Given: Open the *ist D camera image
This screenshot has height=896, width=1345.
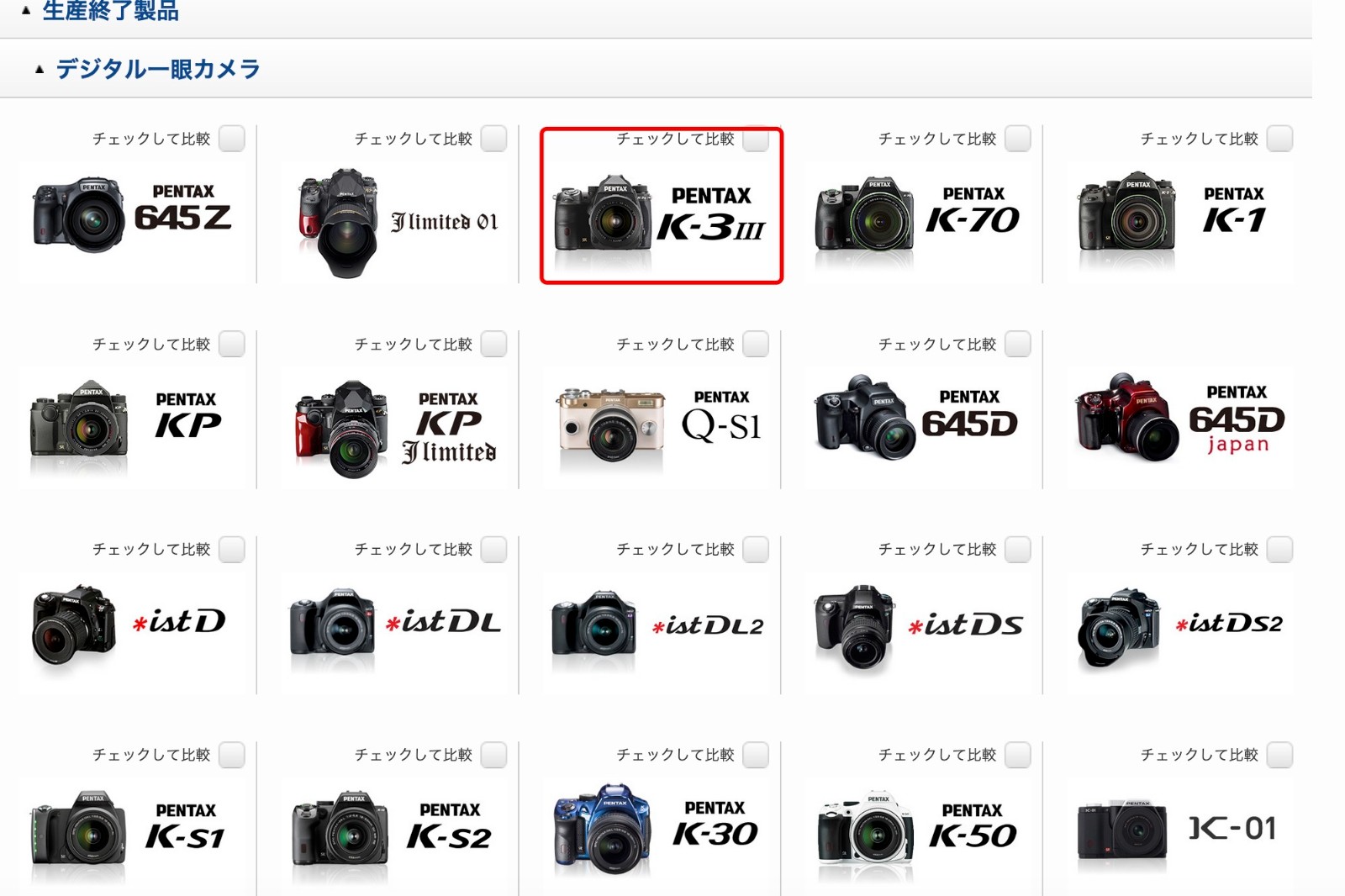Looking at the screenshot, I should tap(74, 624).
